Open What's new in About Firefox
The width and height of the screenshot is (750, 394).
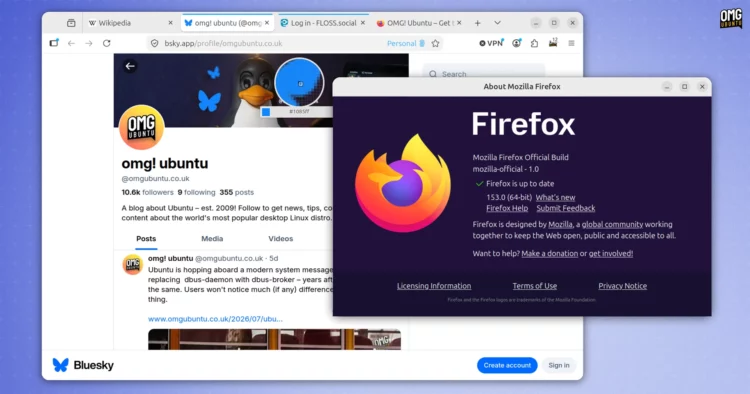click(555, 197)
